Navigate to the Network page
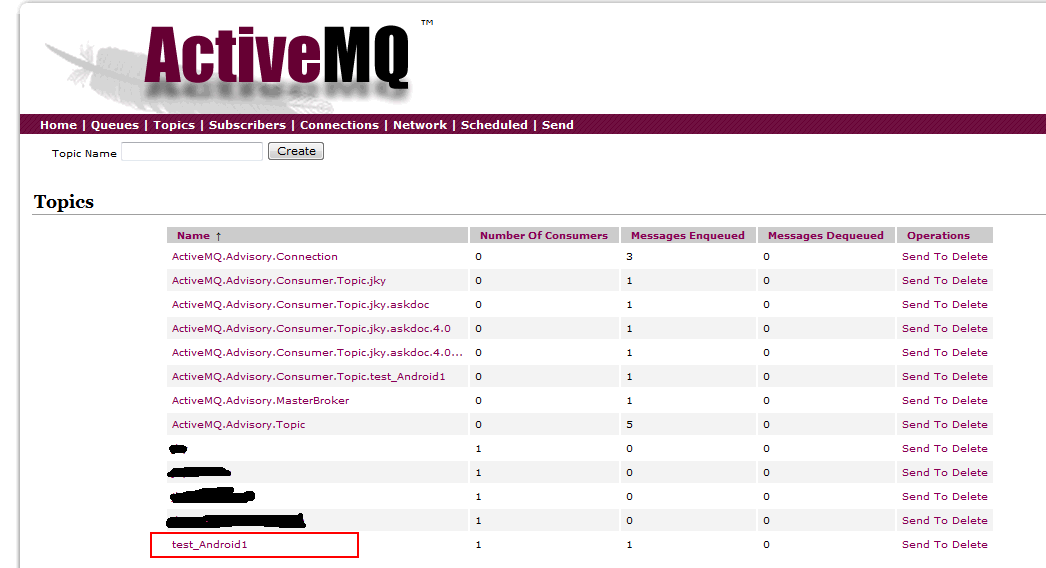1046x568 pixels. pos(420,125)
